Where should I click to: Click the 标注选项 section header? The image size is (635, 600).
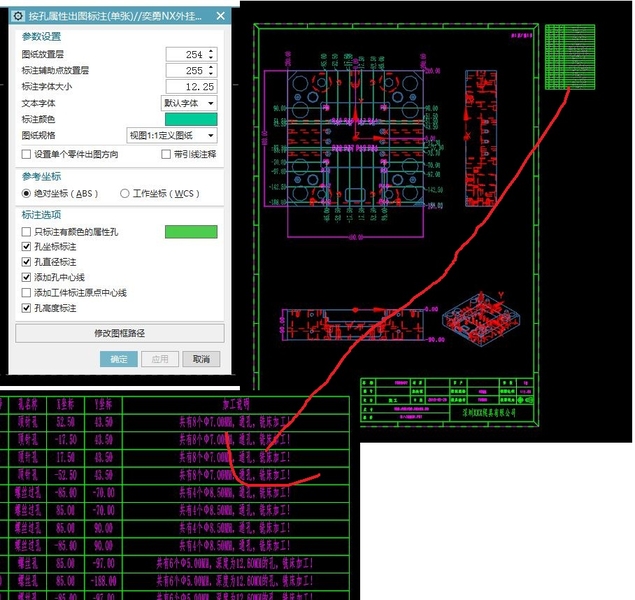(x=41, y=215)
